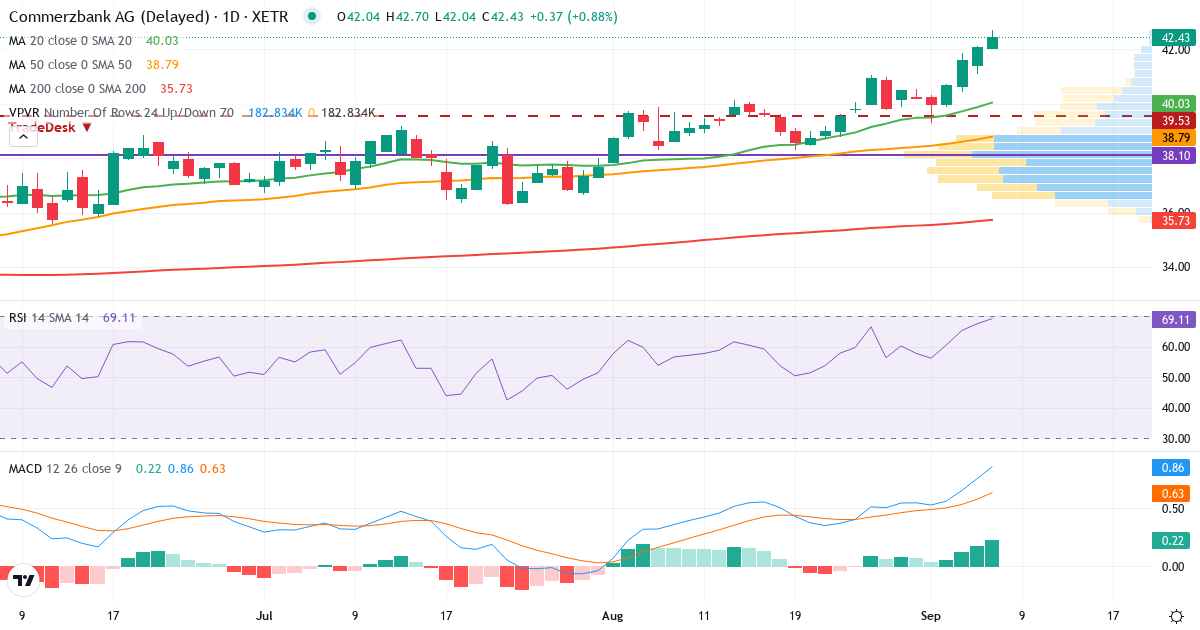Click the change value +0.37 (+0.88%)
This screenshot has height=630, width=1200.
573,17
